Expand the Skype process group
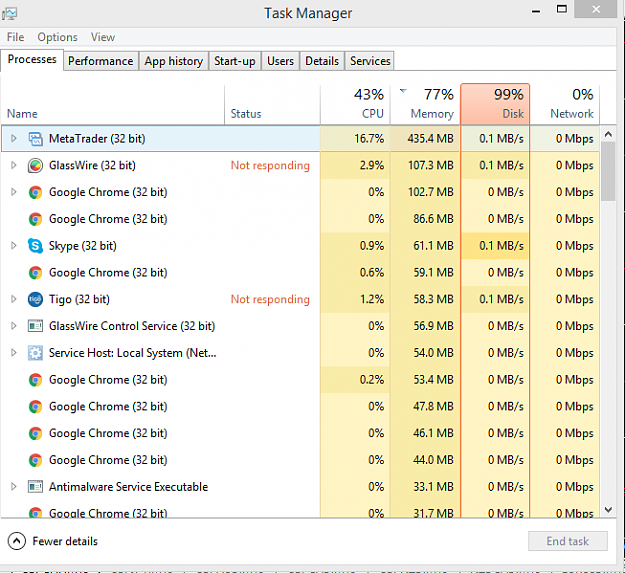The image size is (625, 573). [x=14, y=246]
